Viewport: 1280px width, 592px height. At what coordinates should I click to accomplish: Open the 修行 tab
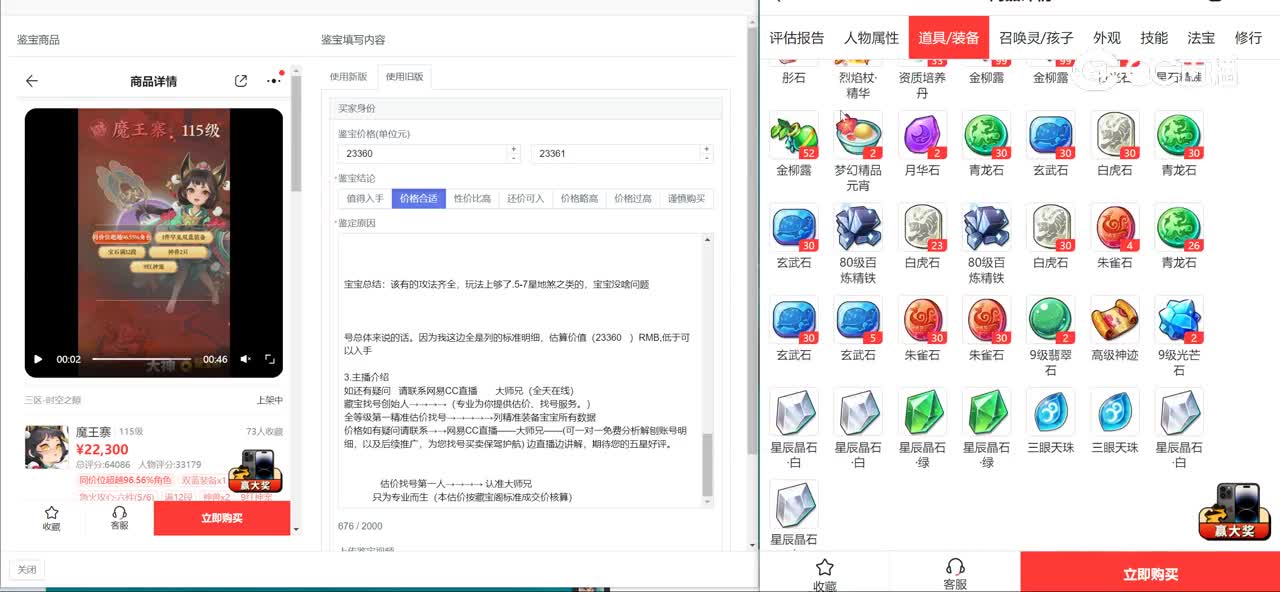1248,38
